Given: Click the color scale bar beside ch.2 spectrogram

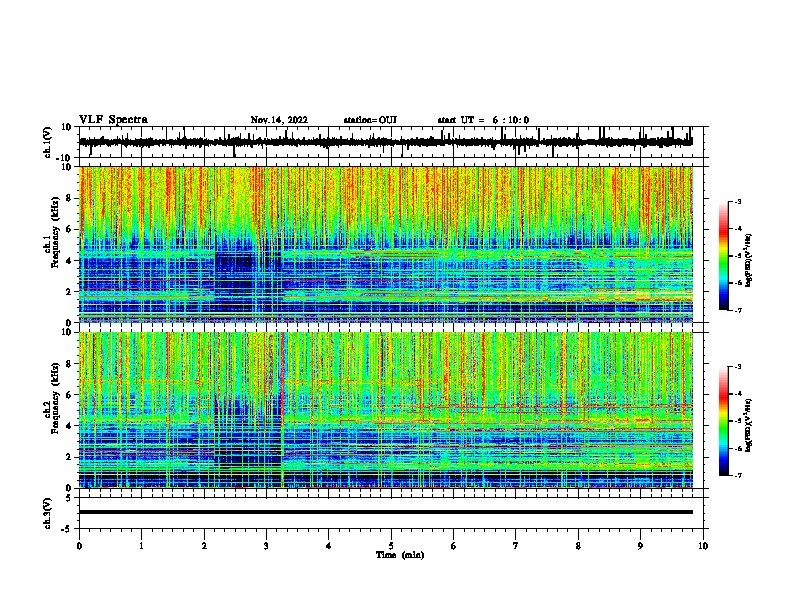Looking at the screenshot, I should pyautogui.click(x=723, y=421).
